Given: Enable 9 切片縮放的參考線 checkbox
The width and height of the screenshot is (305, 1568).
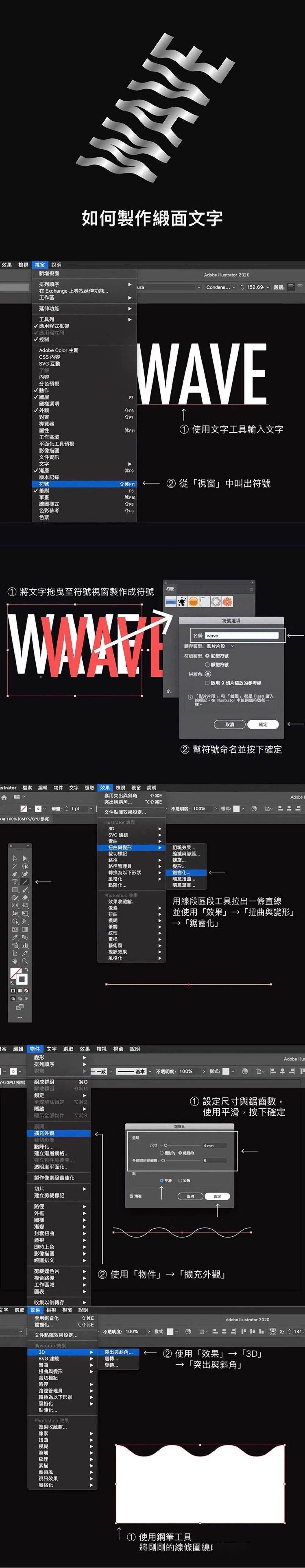Looking at the screenshot, I should pyautogui.click(x=207, y=683).
